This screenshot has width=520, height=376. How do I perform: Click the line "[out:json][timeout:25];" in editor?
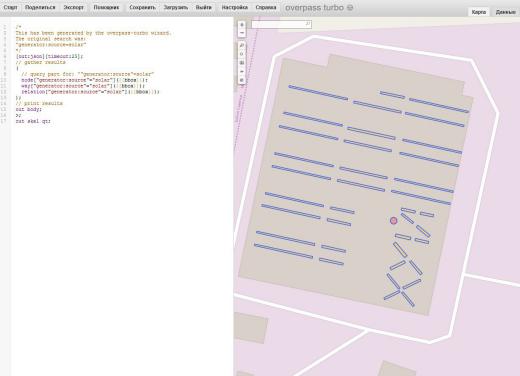(x=49, y=56)
